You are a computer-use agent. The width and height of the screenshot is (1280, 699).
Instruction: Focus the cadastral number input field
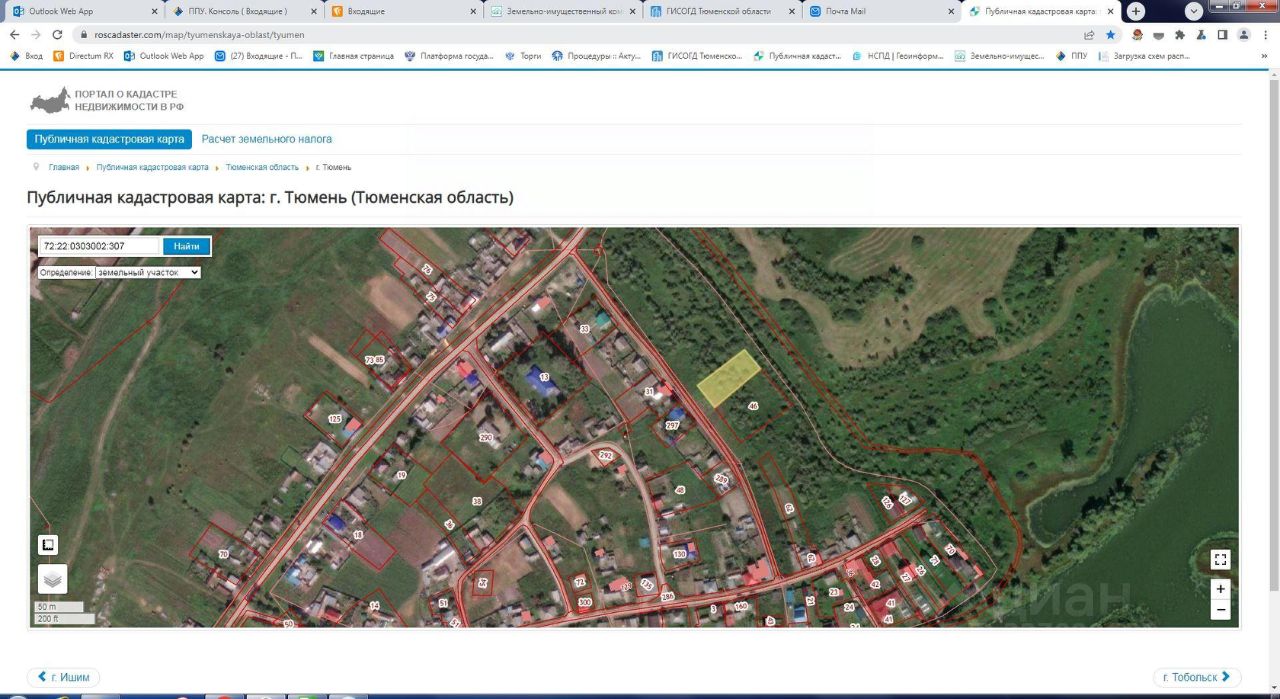(99, 246)
